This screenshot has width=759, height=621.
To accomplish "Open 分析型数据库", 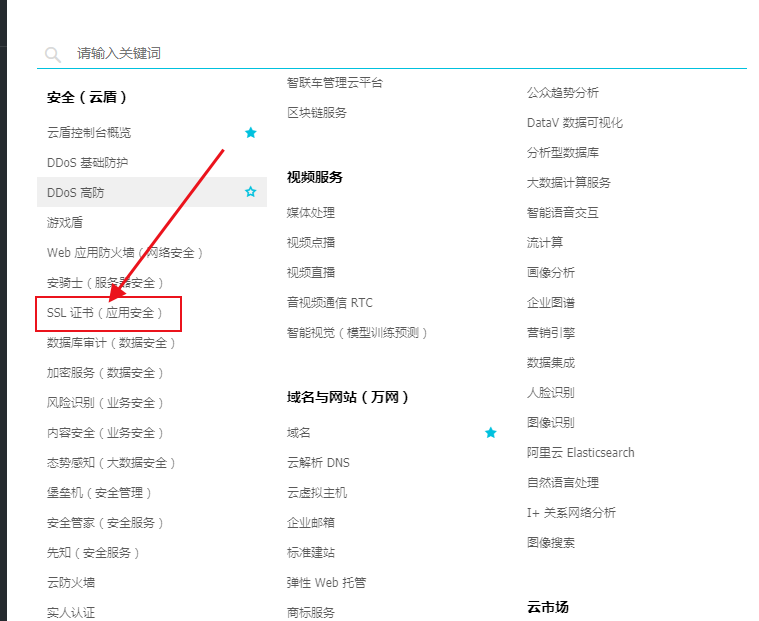I will 563,153.
